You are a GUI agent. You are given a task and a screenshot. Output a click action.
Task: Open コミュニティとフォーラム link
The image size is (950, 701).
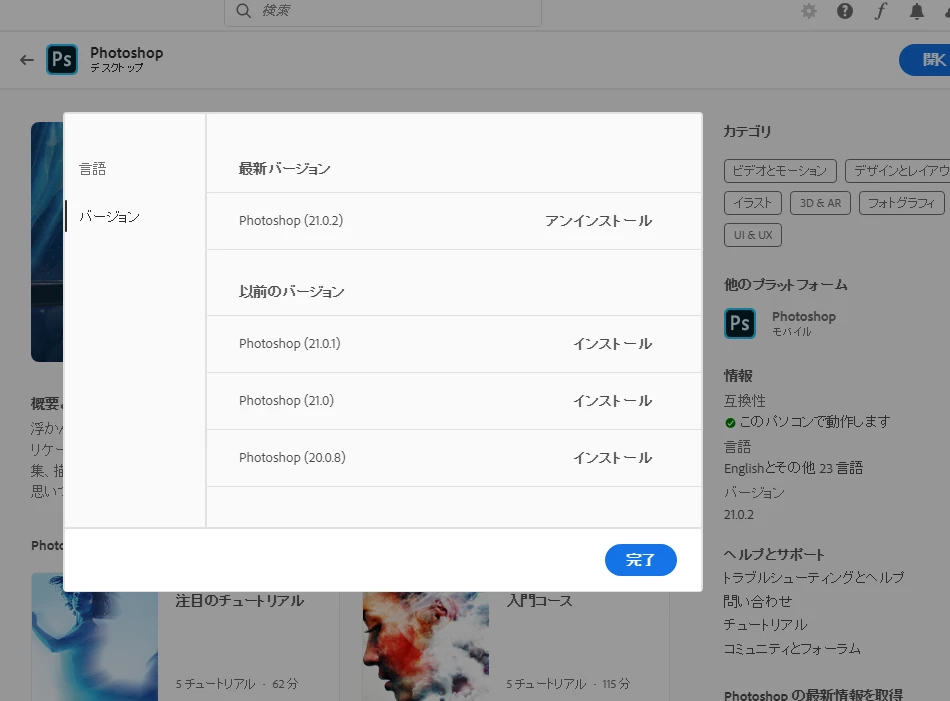click(792, 648)
